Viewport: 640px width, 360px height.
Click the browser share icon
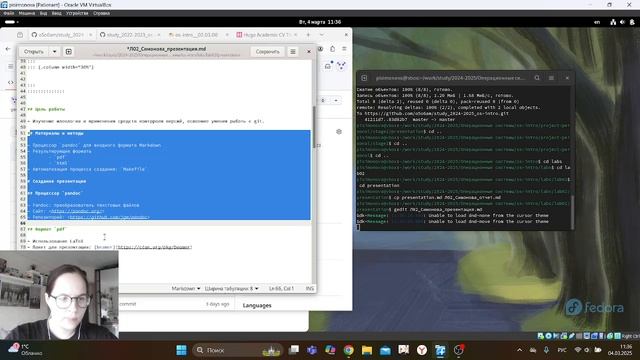(x=332, y=49)
